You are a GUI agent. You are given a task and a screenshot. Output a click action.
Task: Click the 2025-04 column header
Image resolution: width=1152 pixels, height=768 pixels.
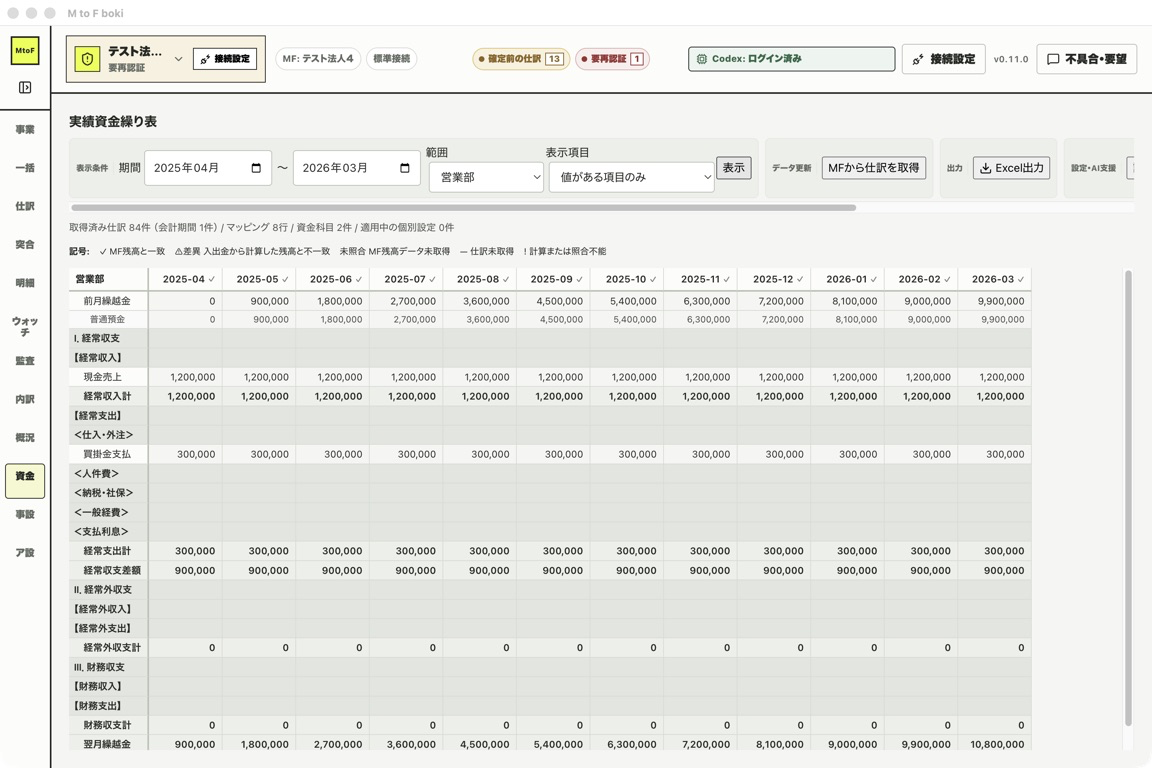click(185, 279)
